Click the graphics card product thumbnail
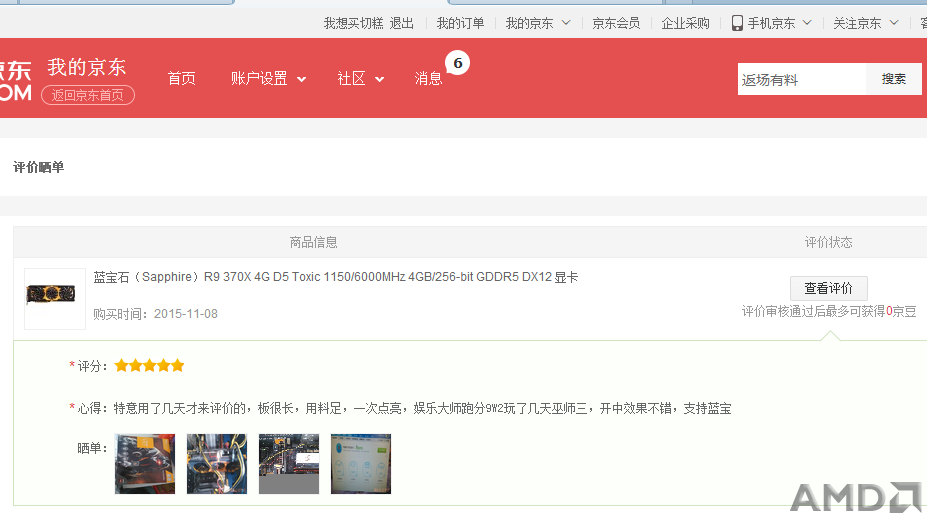Viewport: 927px width, 518px height. (54, 299)
